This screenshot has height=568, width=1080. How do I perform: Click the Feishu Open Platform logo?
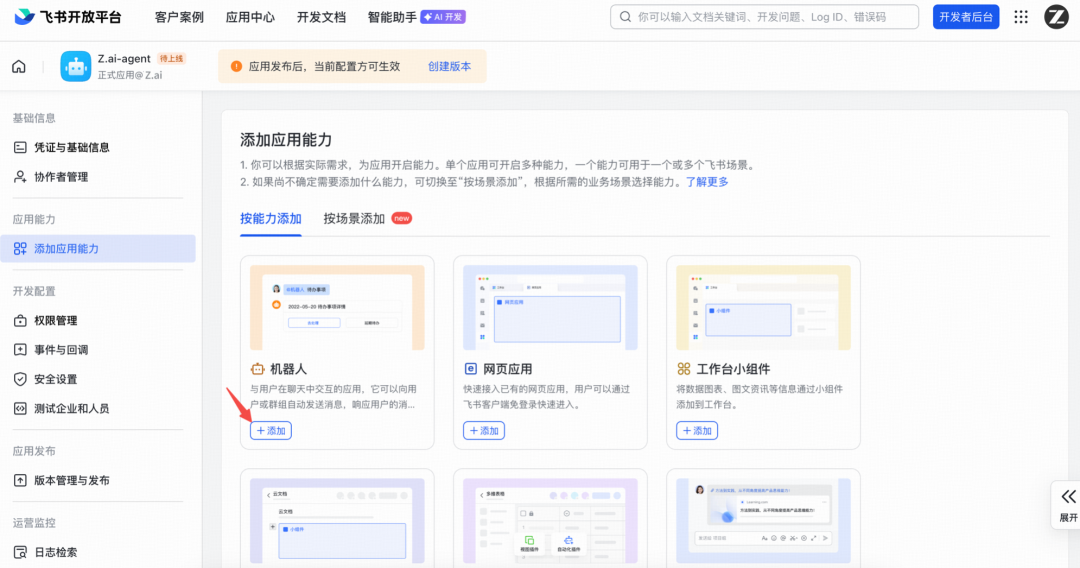[68, 17]
